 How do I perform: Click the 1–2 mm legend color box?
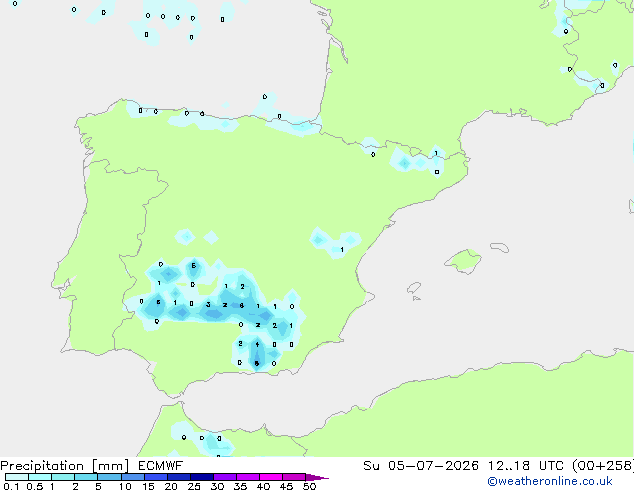point(63,477)
